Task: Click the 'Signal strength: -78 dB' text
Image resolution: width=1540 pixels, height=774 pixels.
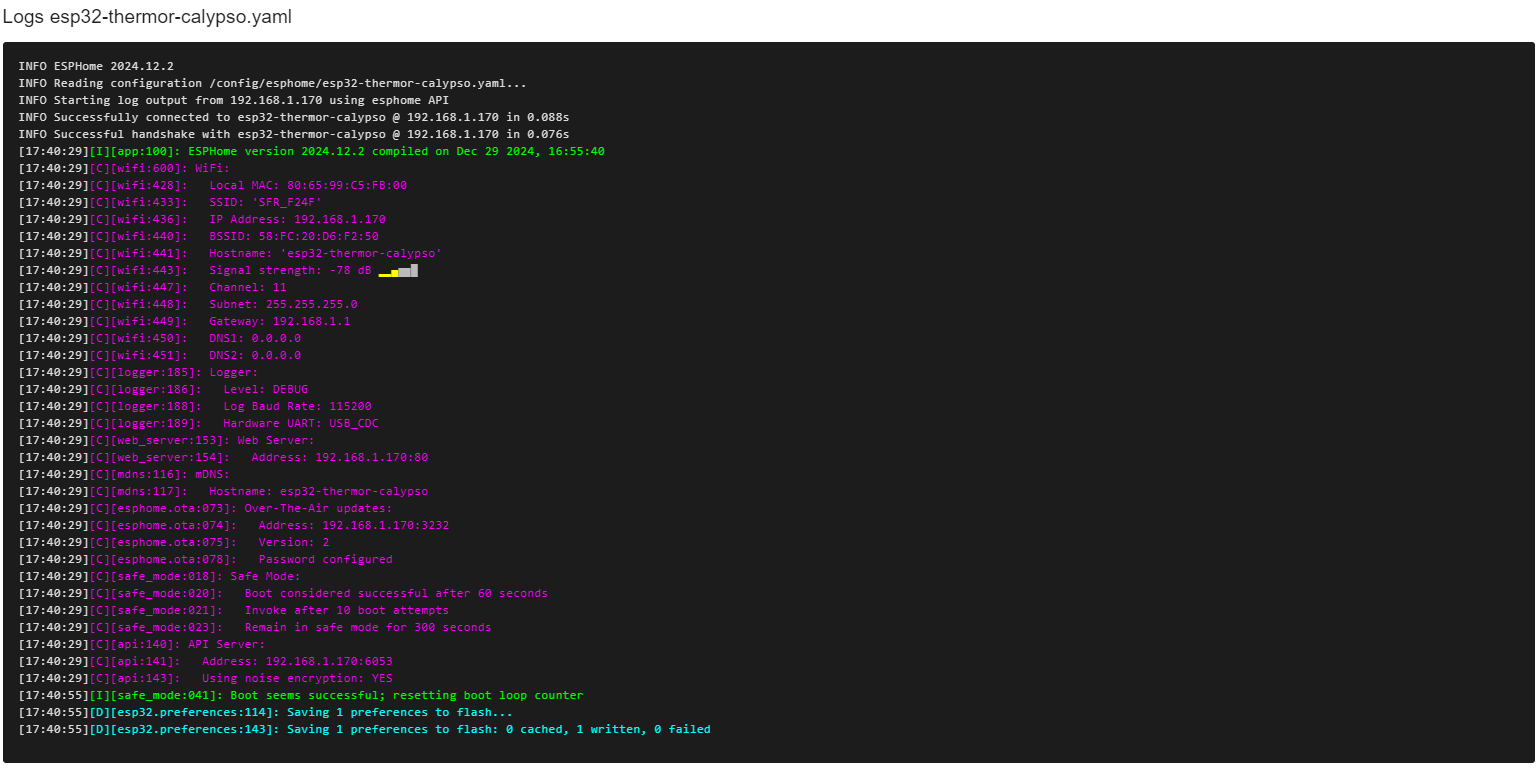Action: pos(290,270)
